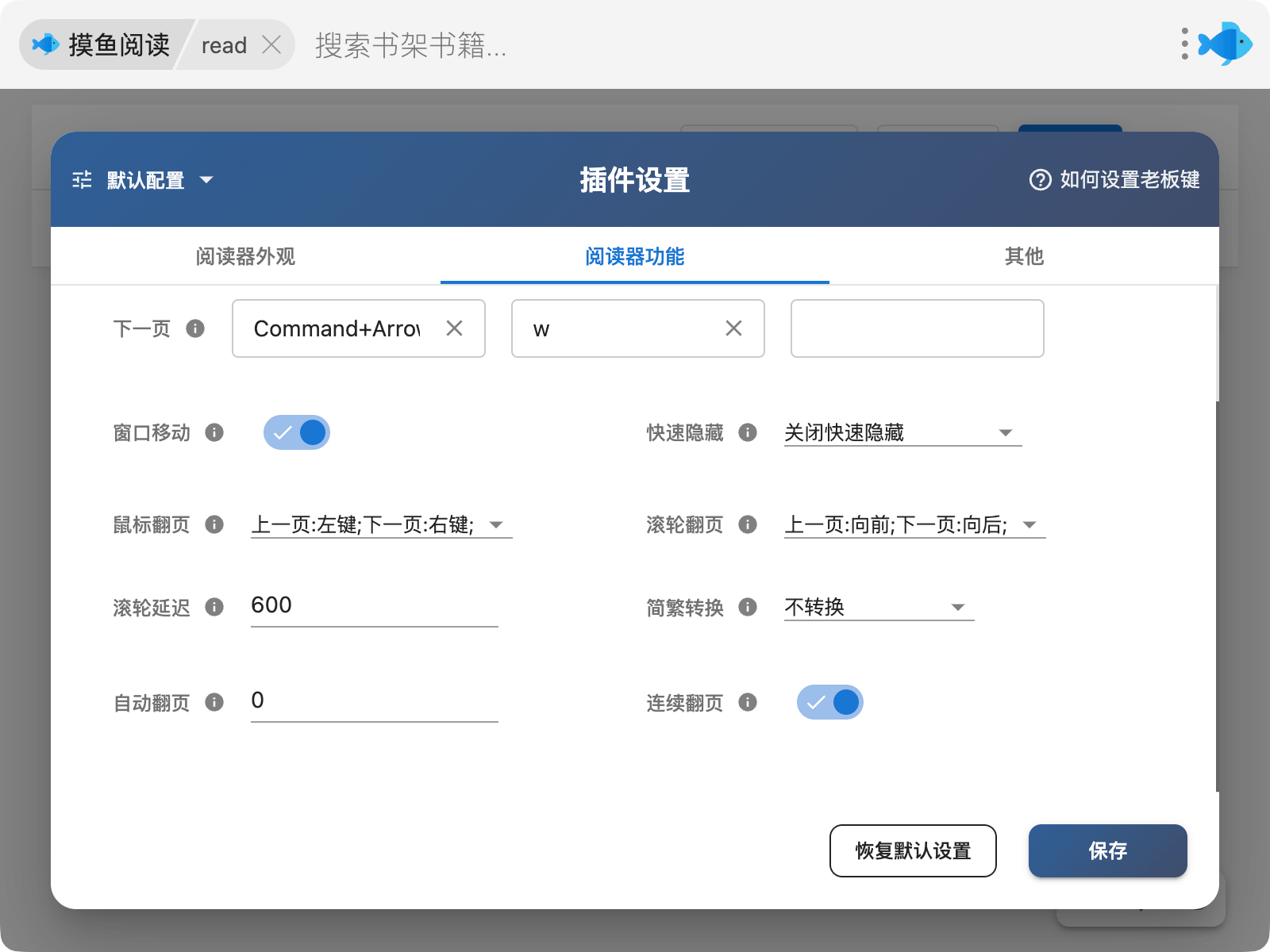Clear the Command+Arrow shortcut field
The width and height of the screenshot is (1270, 952).
(x=454, y=328)
